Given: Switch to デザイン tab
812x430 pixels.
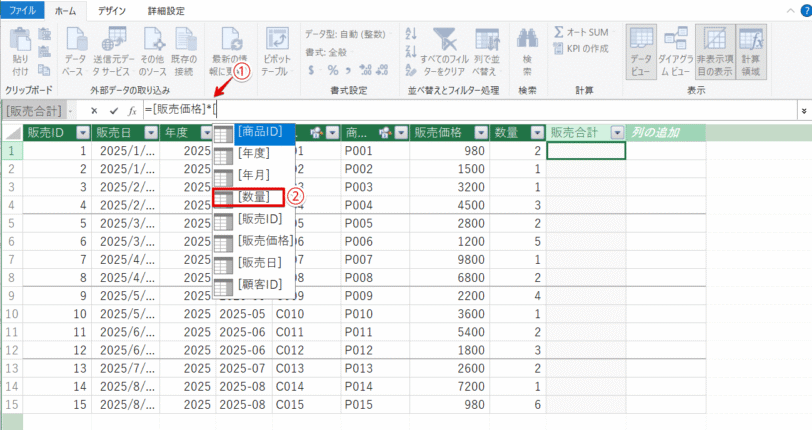Looking at the screenshot, I should coord(112,10).
